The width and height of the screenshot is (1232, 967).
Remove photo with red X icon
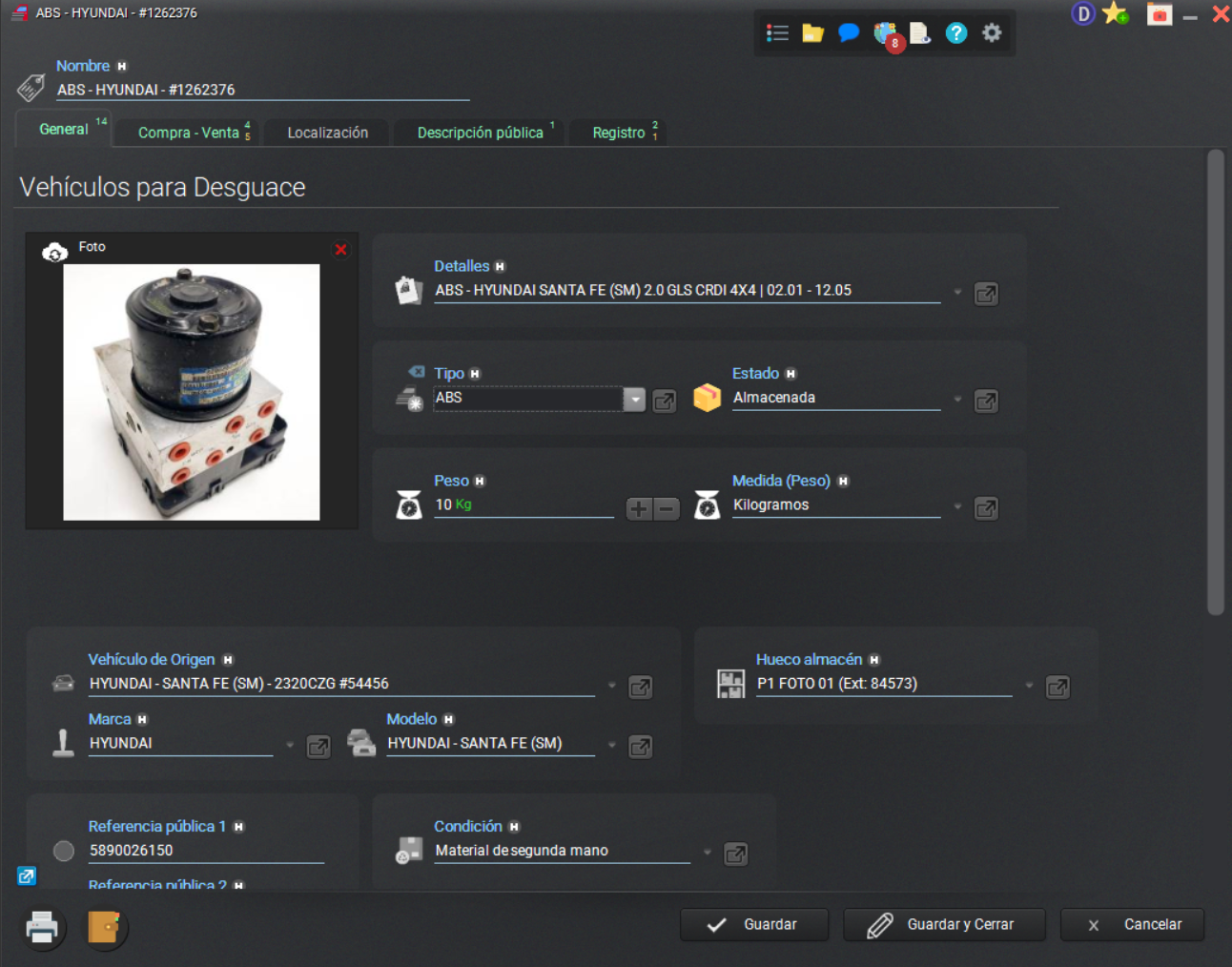(340, 250)
